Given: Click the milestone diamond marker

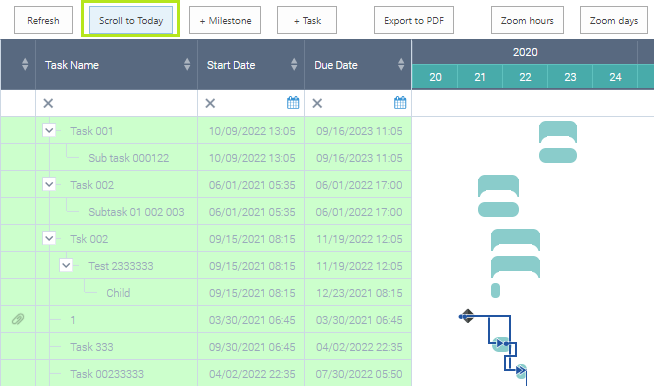Looking at the screenshot, I should click(468, 316).
